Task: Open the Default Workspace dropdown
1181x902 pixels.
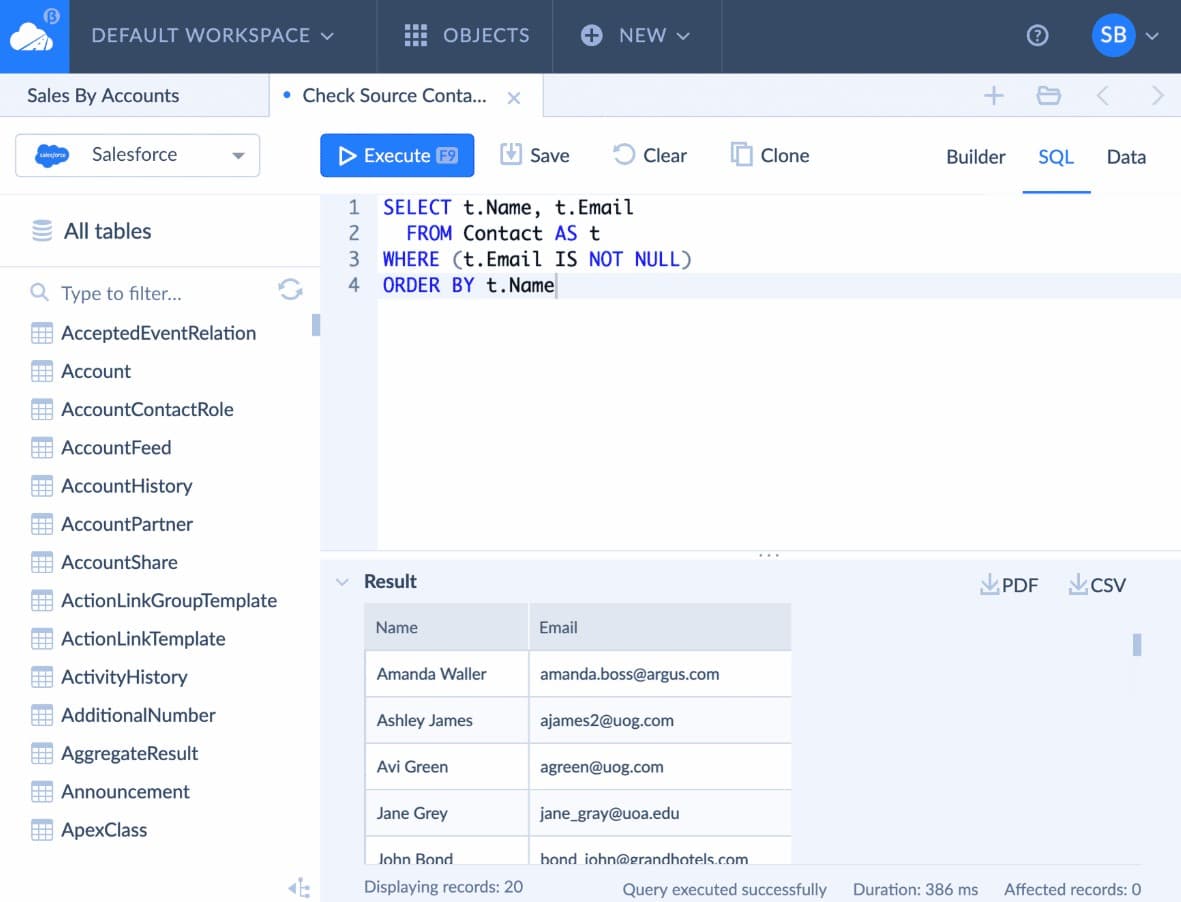Action: [211, 35]
